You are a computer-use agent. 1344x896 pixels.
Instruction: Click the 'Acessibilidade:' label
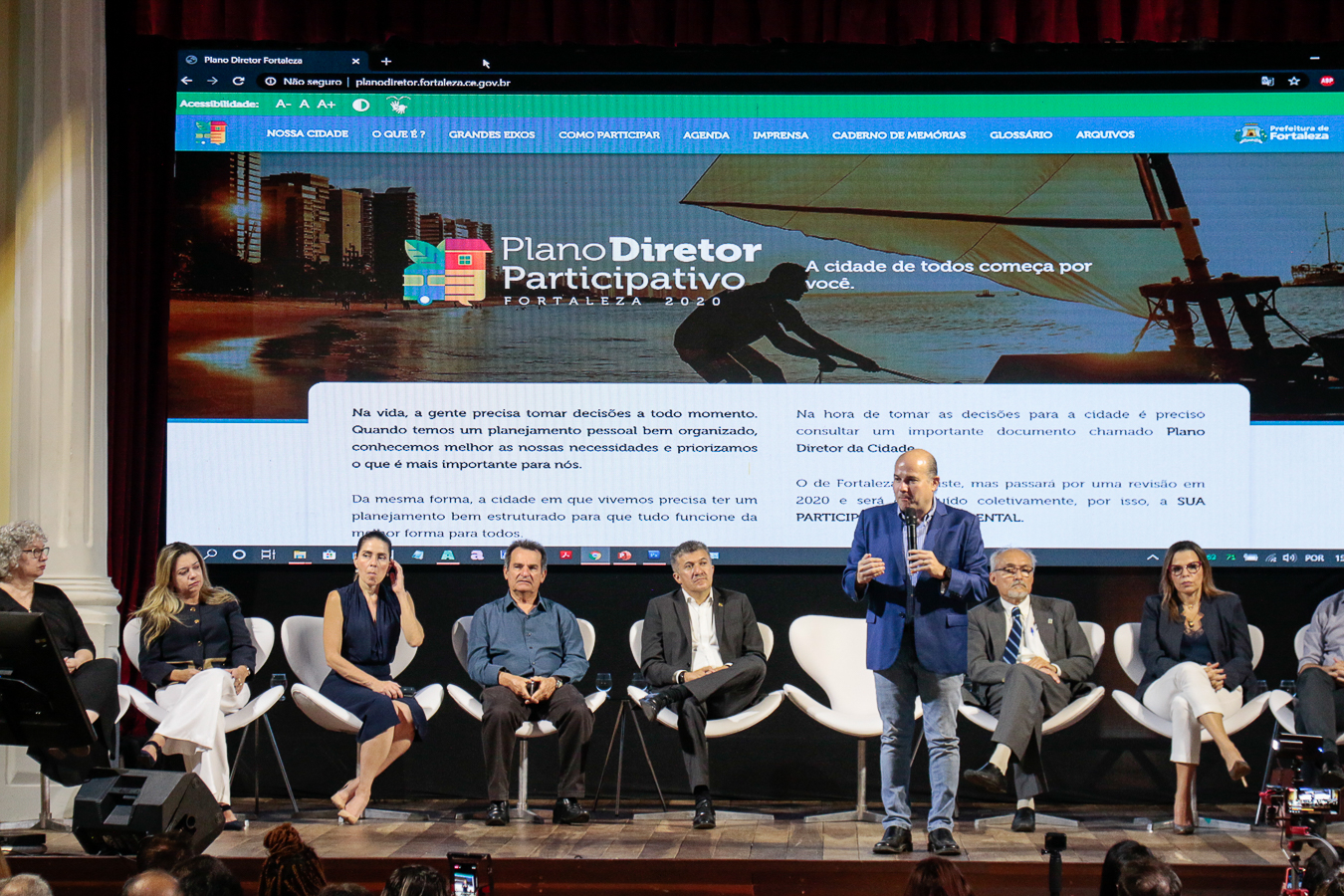pos(219,104)
